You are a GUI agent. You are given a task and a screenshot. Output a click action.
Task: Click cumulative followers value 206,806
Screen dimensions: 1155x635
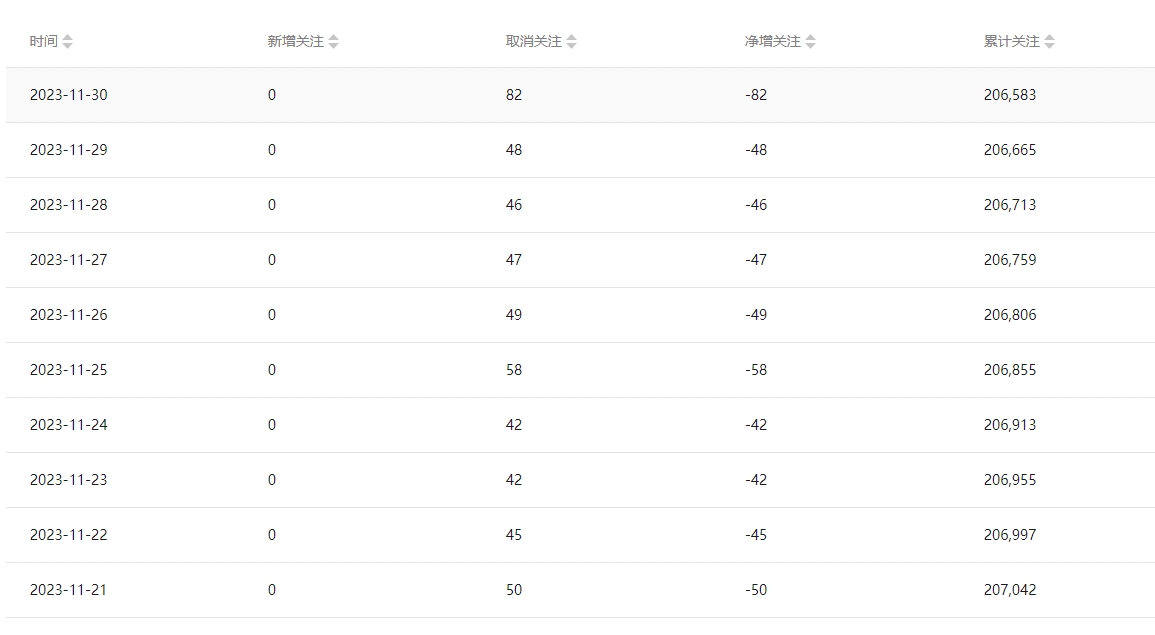(1010, 315)
